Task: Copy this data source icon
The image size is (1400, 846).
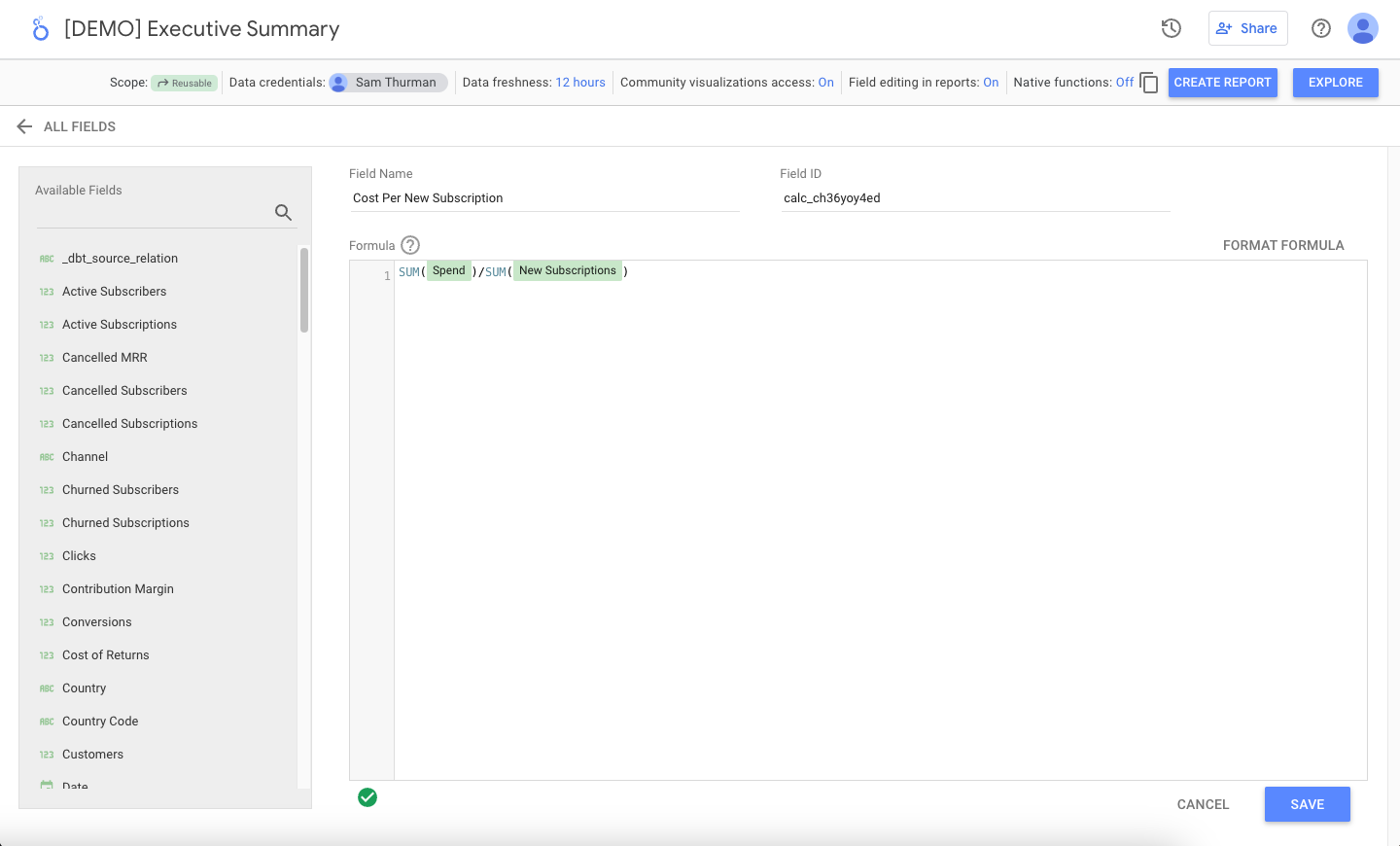Action: click(1149, 83)
